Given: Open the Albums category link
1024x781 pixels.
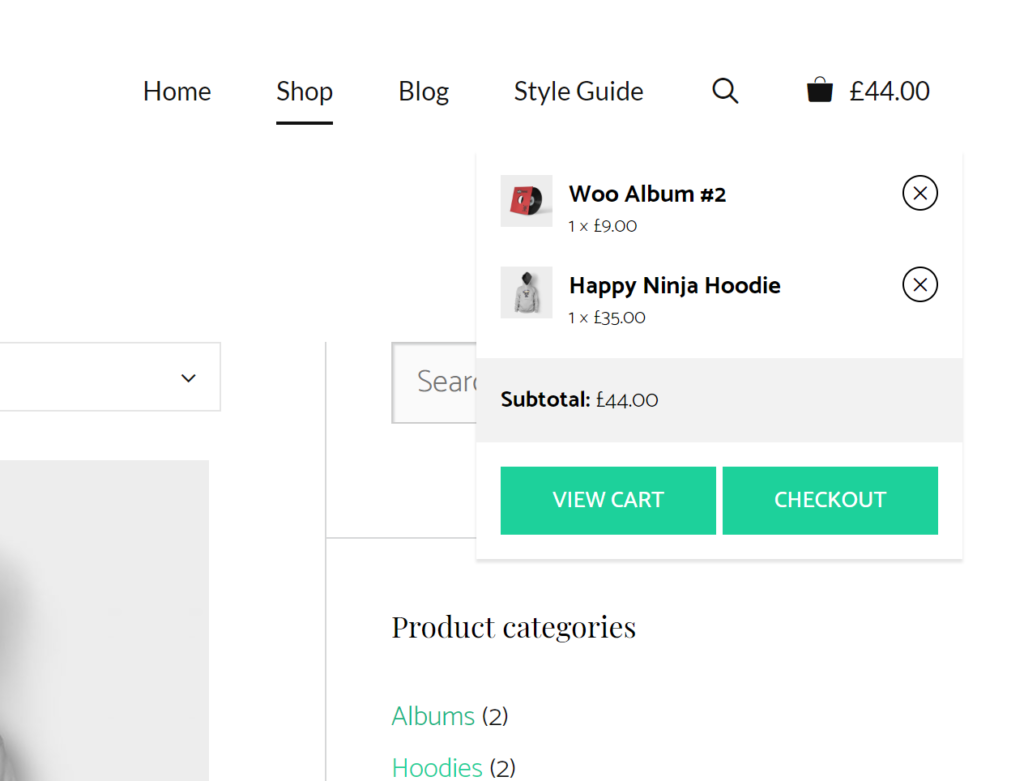Looking at the screenshot, I should tap(433, 716).
